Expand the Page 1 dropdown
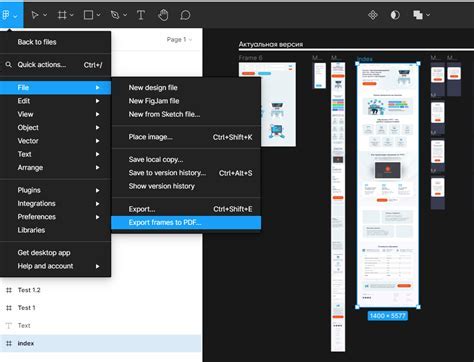The image size is (474, 362). (x=179, y=39)
